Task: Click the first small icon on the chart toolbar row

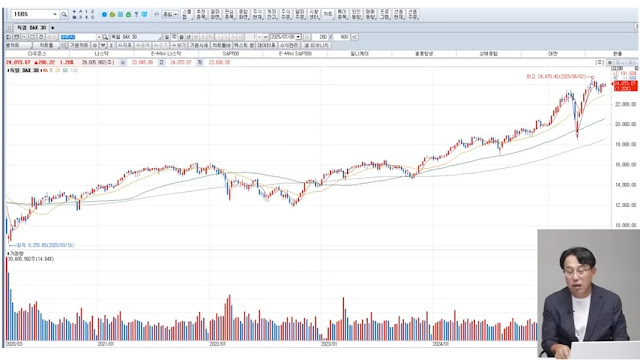Action: coord(9,37)
